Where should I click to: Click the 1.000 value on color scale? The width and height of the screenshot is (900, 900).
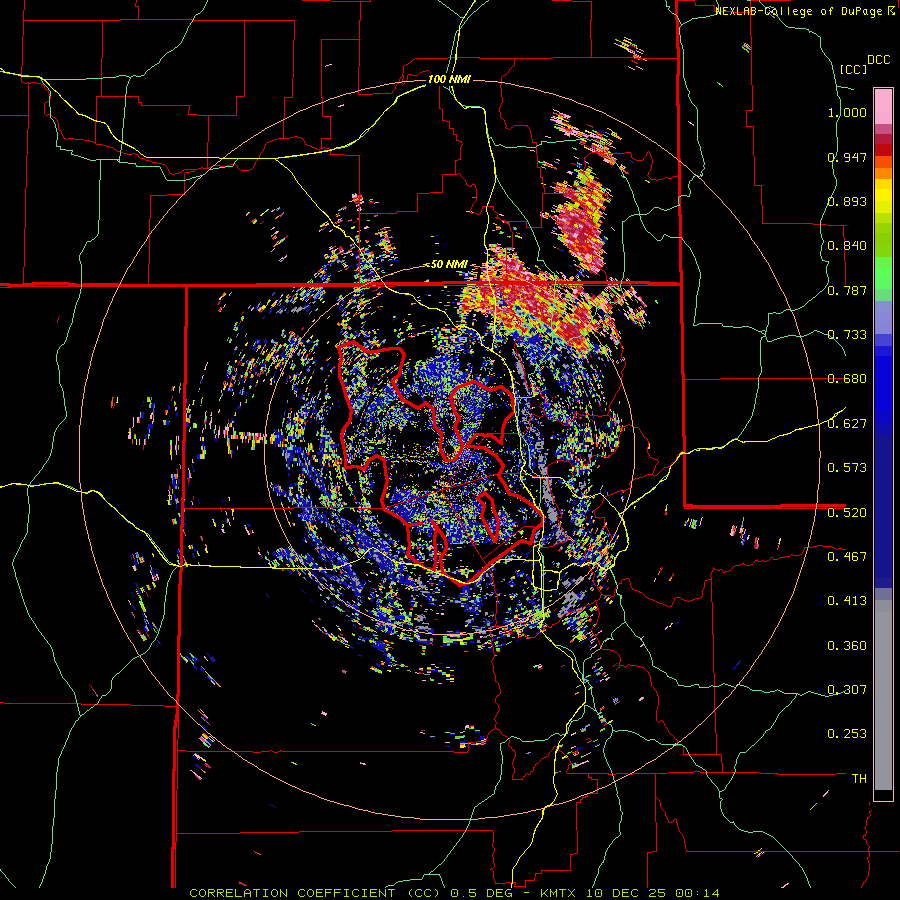click(x=847, y=112)
